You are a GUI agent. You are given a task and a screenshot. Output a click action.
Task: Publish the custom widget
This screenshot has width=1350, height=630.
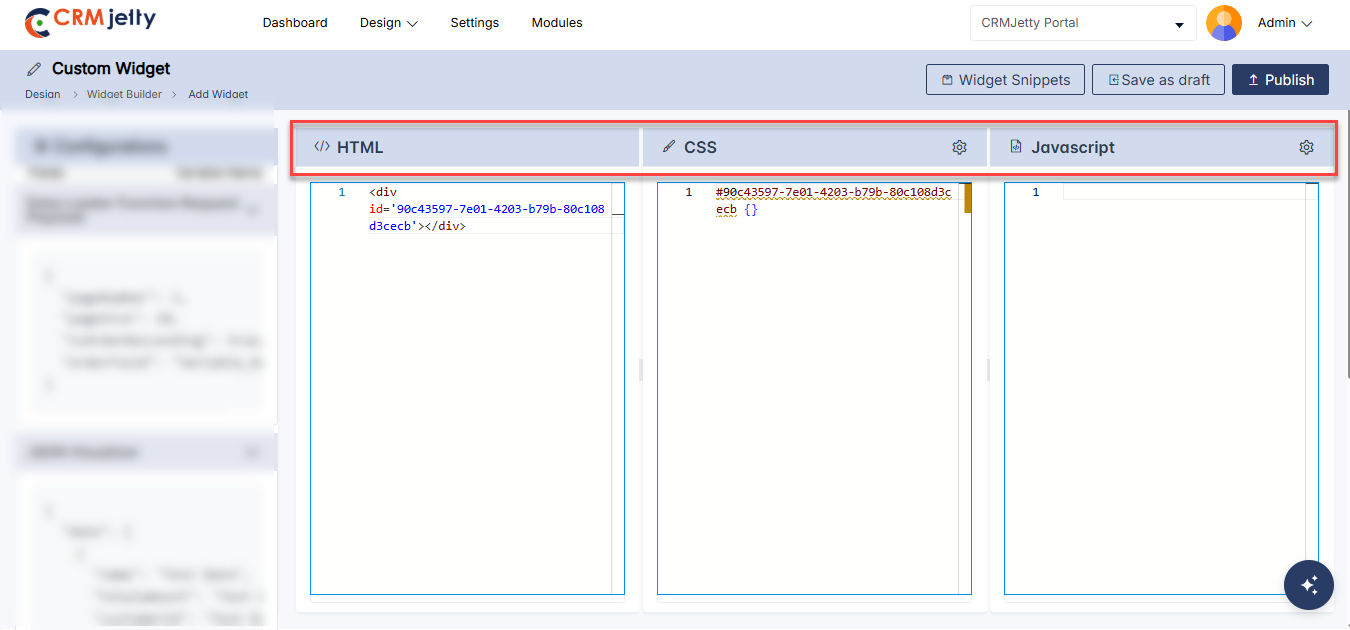point(1280,80)
